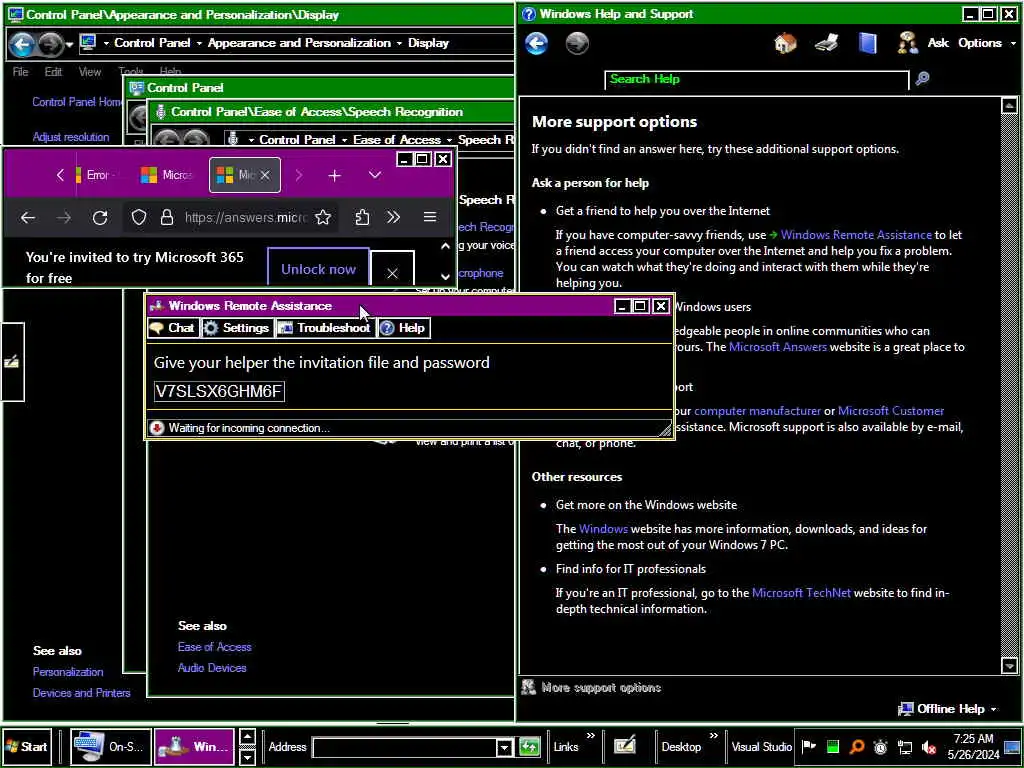Open the Edit menu in Display window

tap(53, 72)
